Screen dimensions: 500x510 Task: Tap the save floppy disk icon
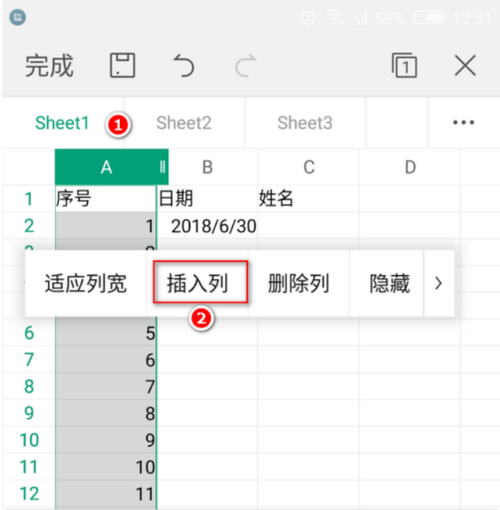click(122, 65)
